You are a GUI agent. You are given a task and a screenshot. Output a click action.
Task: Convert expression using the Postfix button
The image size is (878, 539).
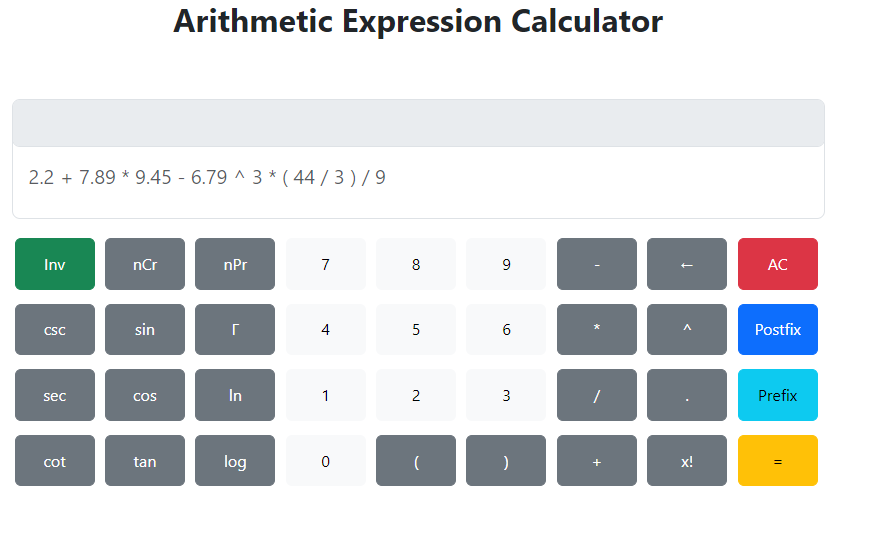coord(778,329)
